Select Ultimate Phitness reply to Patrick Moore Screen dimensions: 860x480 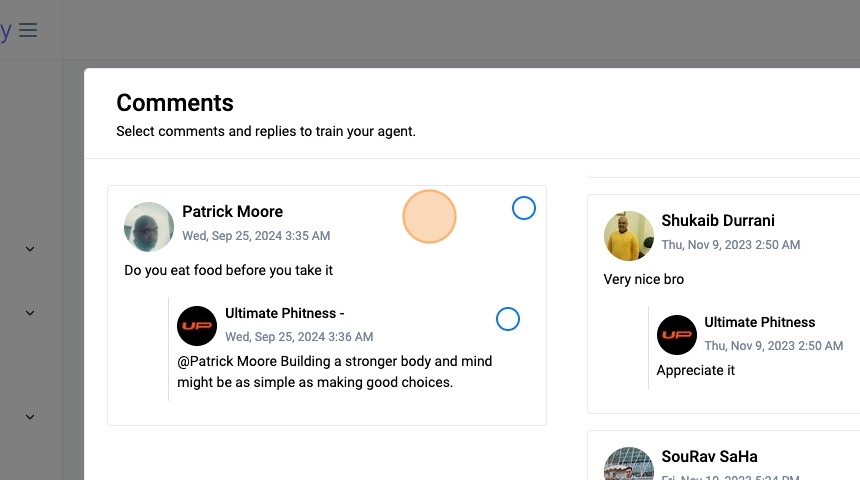tap(508, 319)
